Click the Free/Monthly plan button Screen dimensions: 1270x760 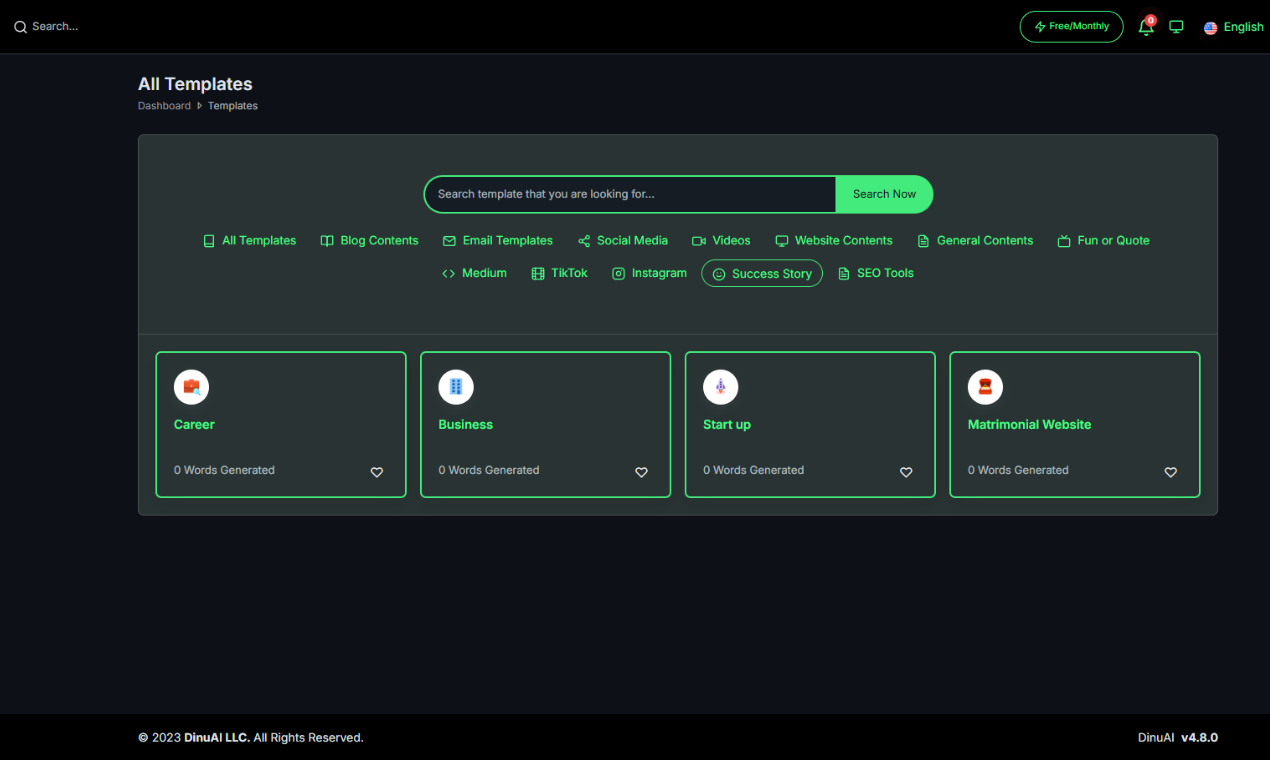tap(1072, 27)
